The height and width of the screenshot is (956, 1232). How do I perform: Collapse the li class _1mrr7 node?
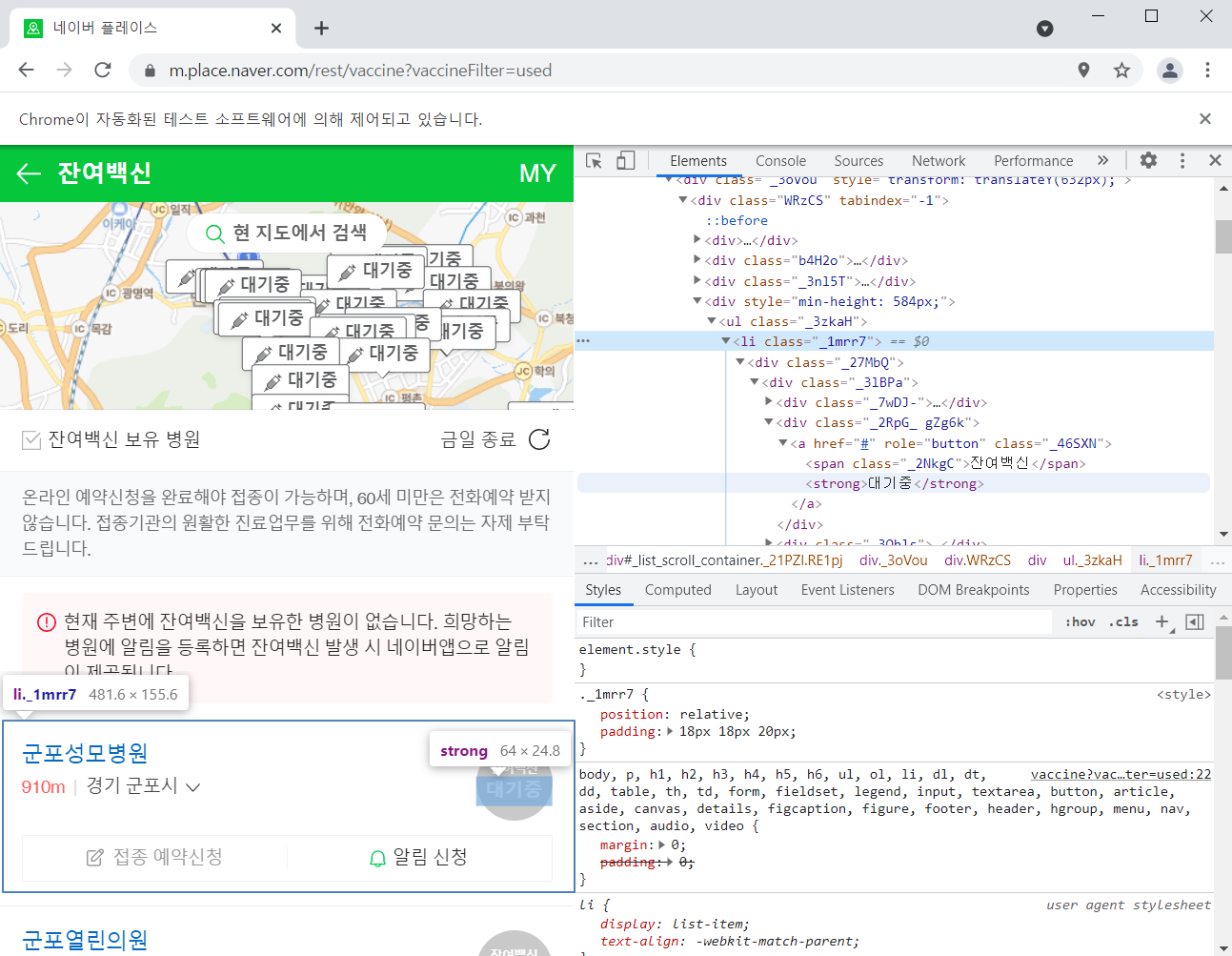[725, 341]
